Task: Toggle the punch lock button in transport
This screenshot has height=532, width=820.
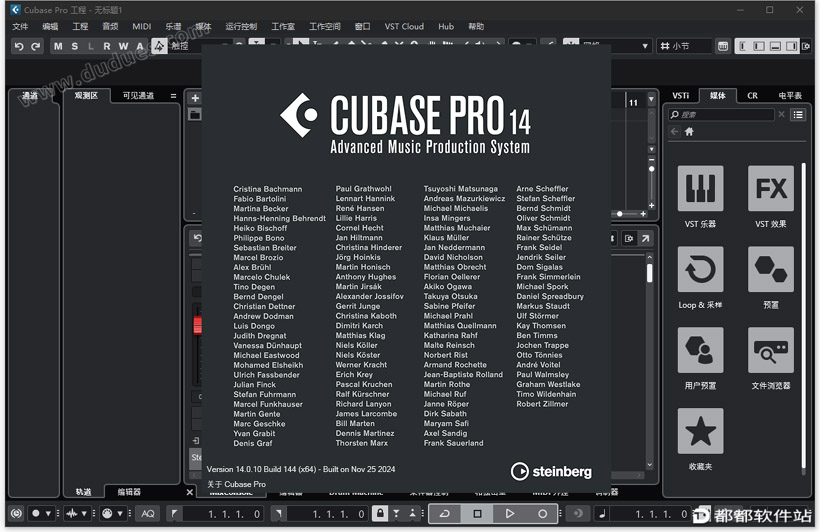Action: point(380,514)
